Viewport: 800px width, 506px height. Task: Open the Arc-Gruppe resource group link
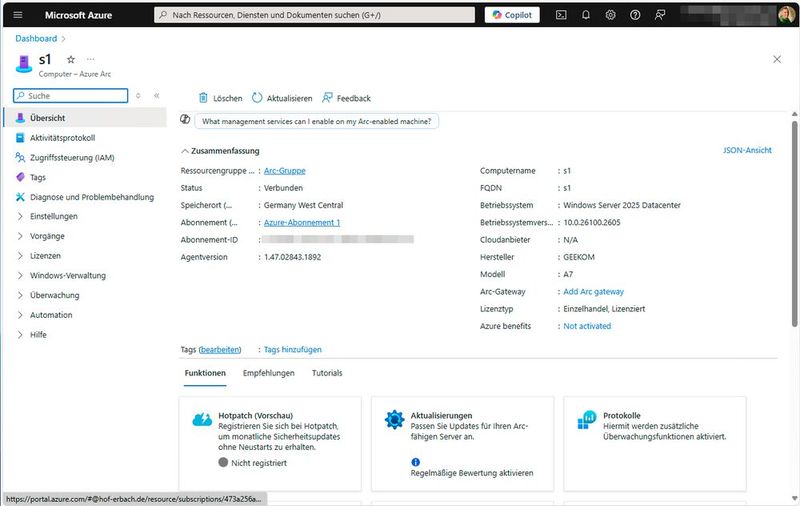pyautogui.click(x=285, y=170)
